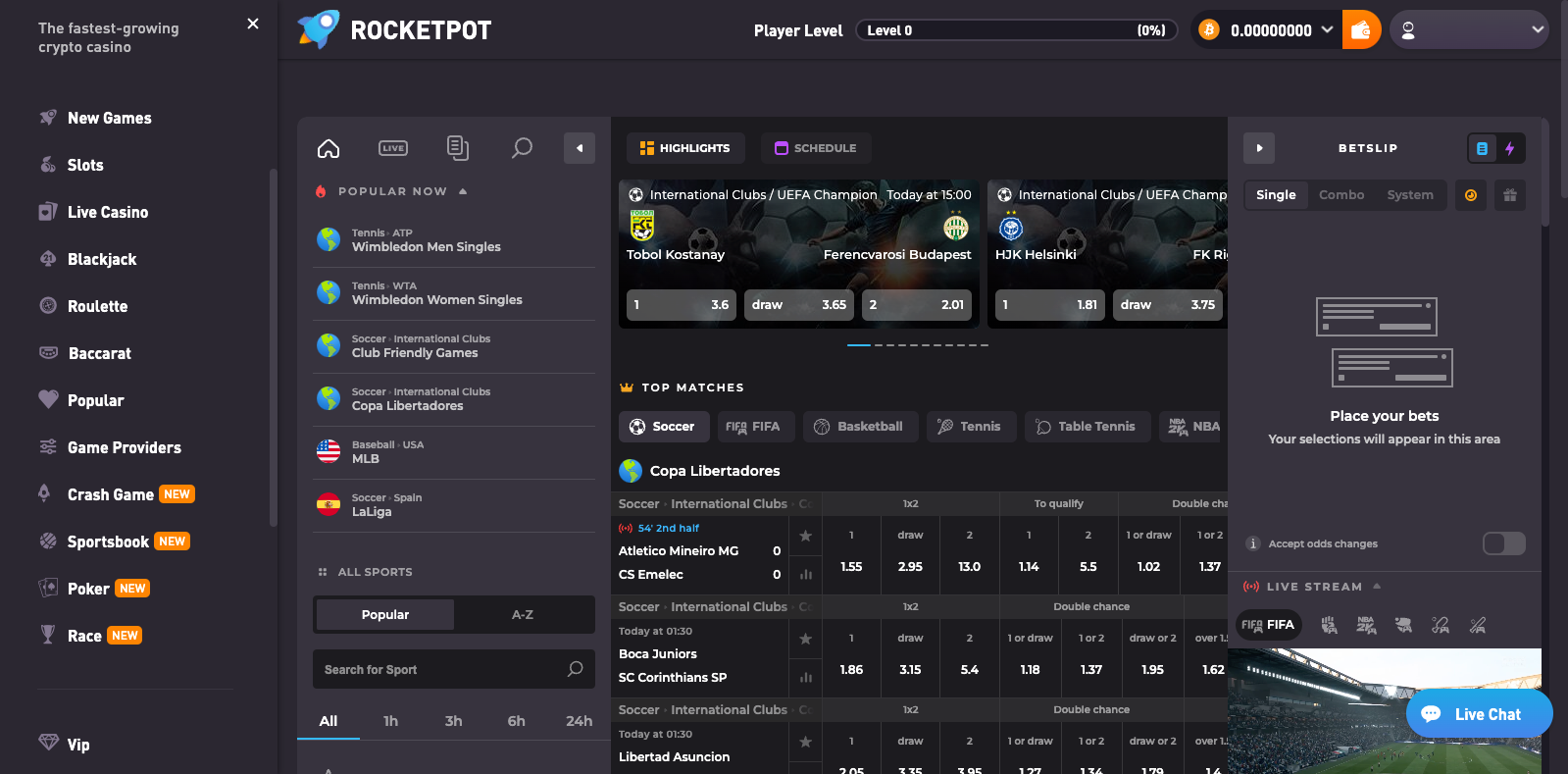Favorite the Libertad Asuncion match star
The height and width of the screenshot is (774, 1568).
[805, 742]
